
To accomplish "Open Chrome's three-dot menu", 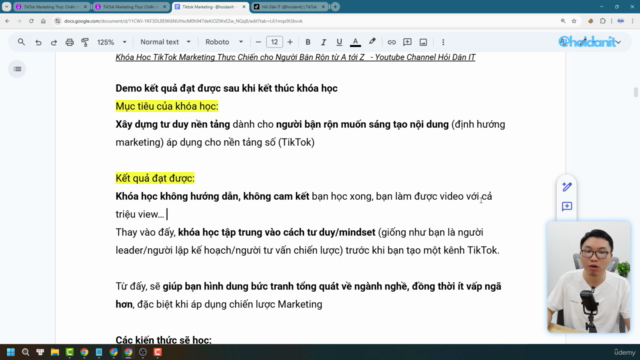I will coord(633,21).
